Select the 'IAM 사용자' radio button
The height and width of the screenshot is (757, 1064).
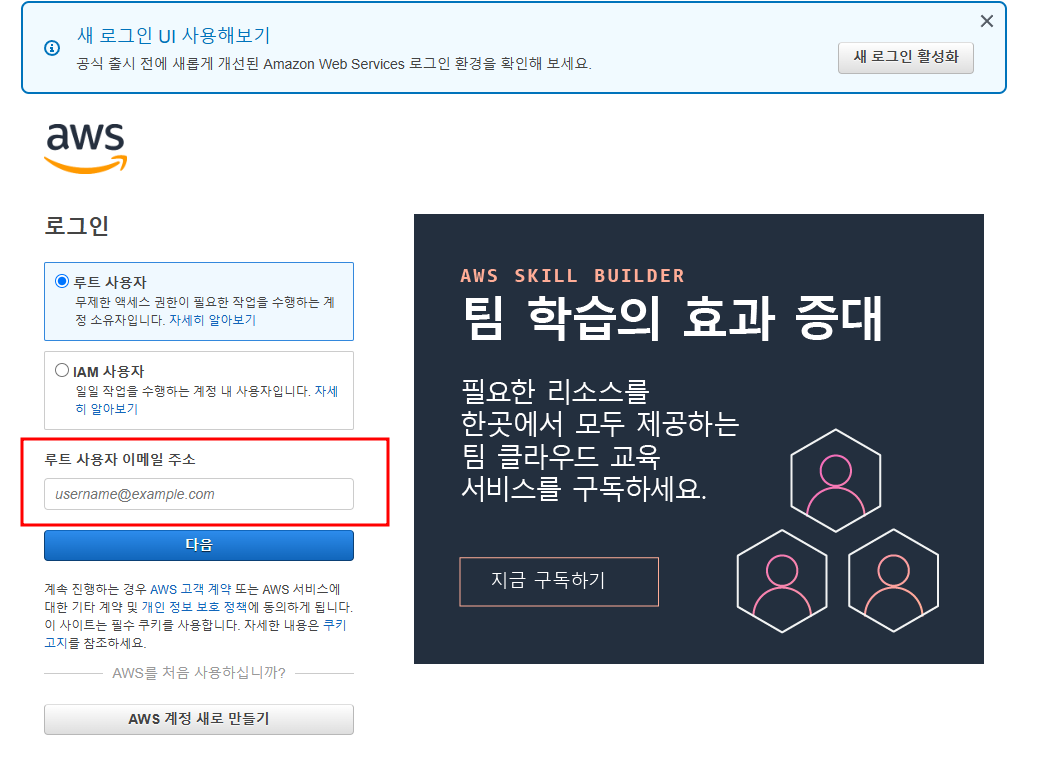coord(62,370)
